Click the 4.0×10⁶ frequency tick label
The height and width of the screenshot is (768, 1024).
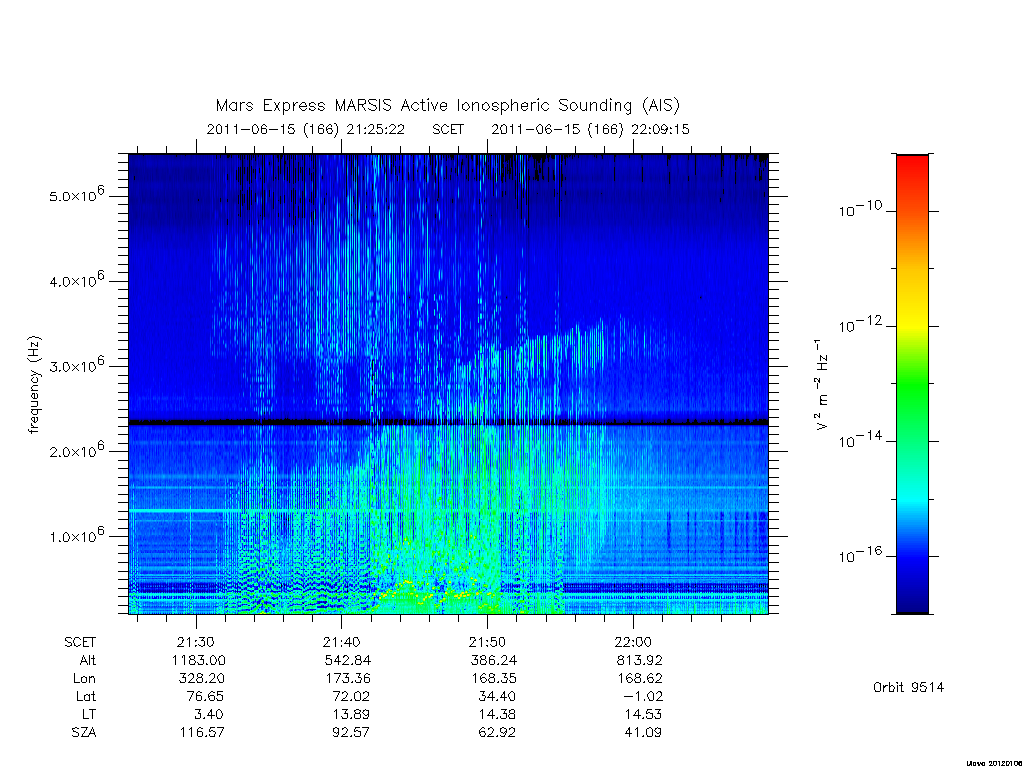(76, 280)
